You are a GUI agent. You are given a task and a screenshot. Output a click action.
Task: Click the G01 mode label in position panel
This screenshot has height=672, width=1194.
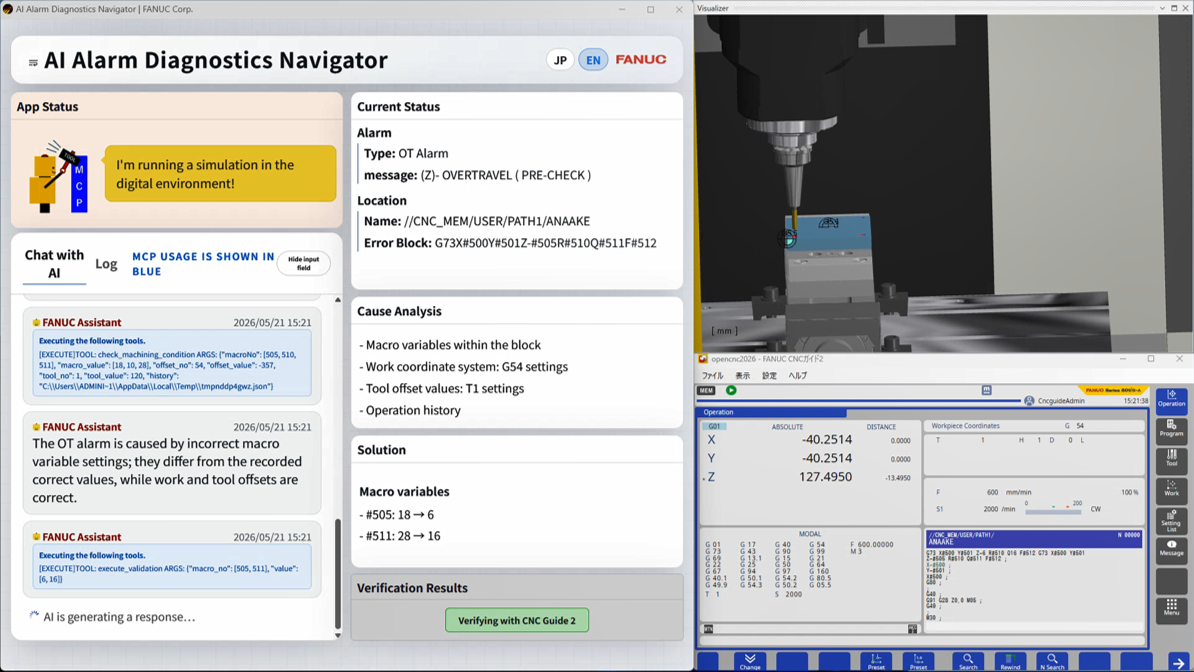pyautogui.click(x=714, y=427)
